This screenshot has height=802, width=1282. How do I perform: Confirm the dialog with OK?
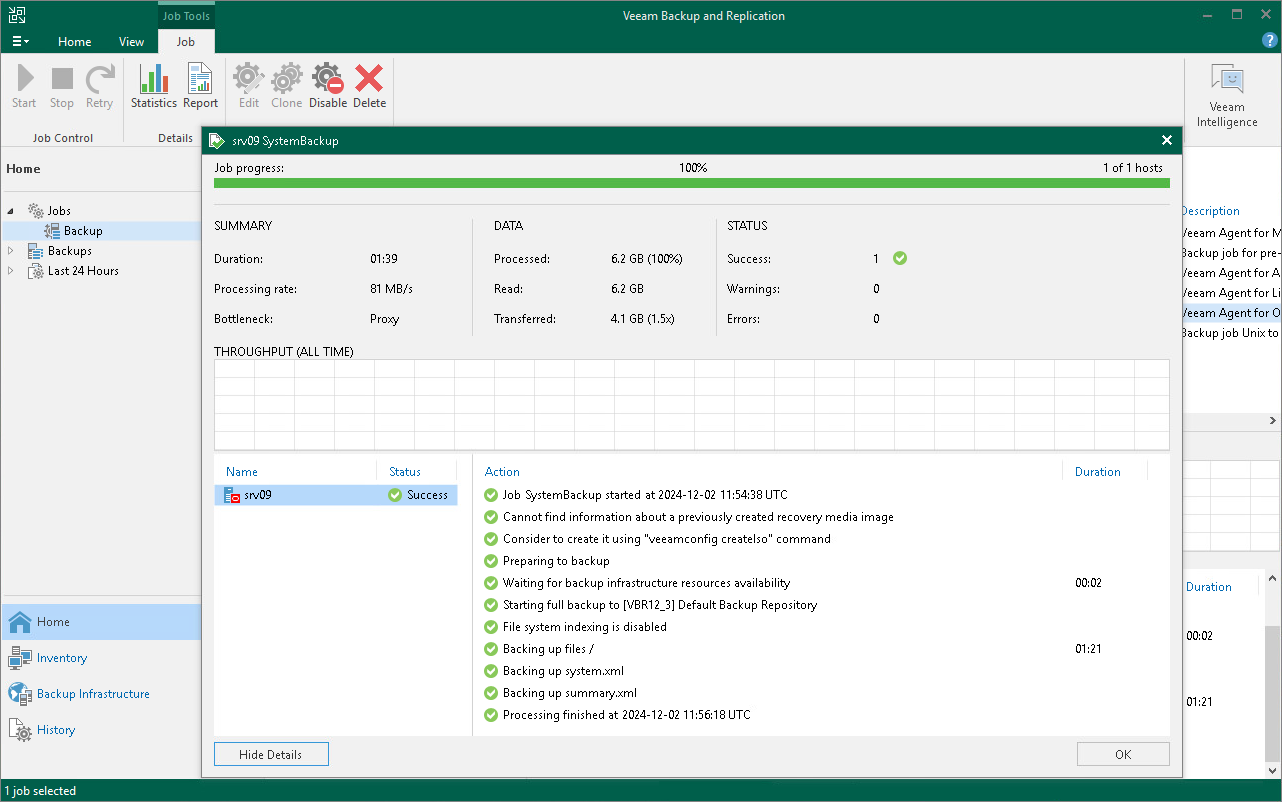(x=1122, y=754)
